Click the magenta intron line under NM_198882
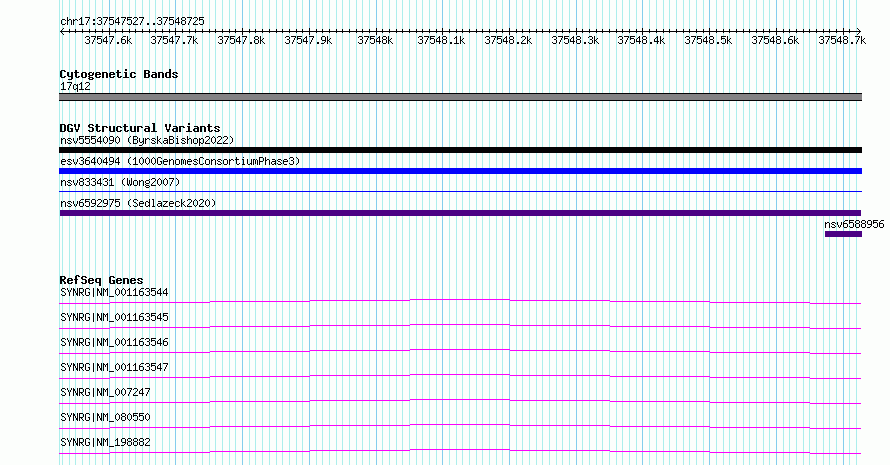The image size is (890, 465). click(460, 449)
